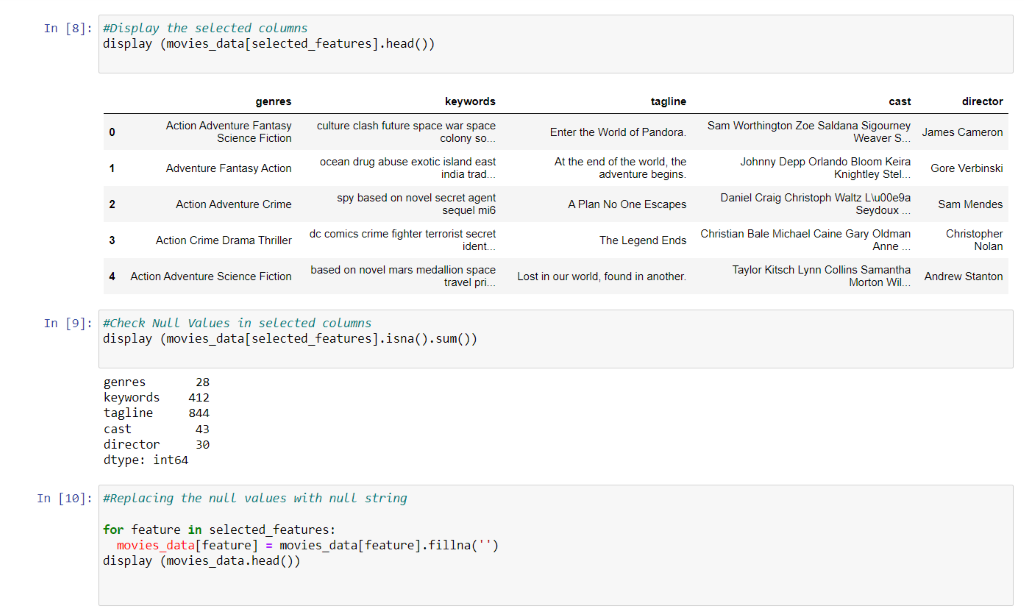Click the fillna('') code line
This screenshot has width=1024, height=612.
(307, 545)
